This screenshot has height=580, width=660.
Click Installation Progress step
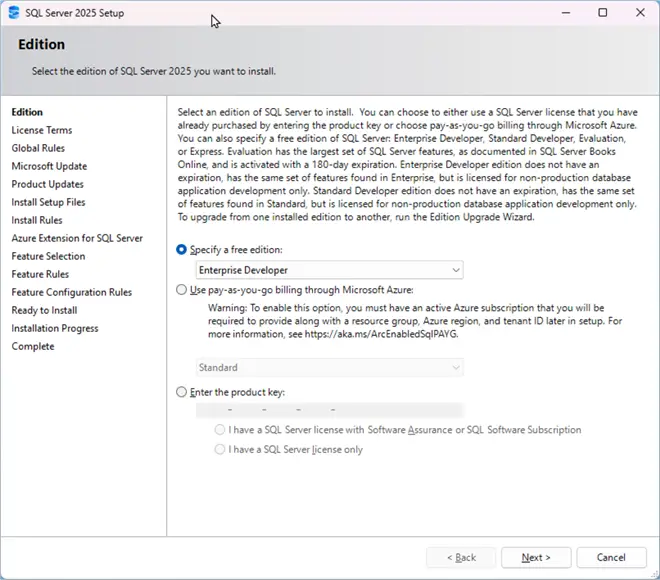[55, 328]
